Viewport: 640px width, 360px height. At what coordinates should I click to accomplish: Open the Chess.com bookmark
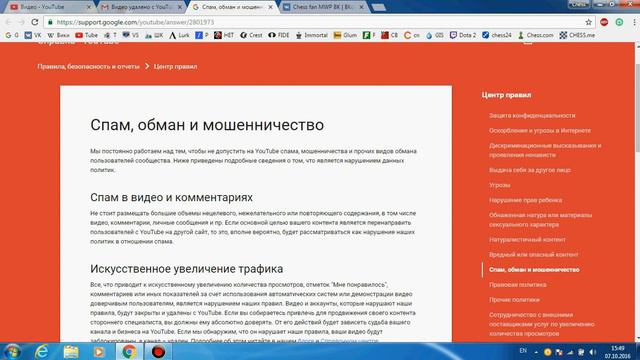536,35
